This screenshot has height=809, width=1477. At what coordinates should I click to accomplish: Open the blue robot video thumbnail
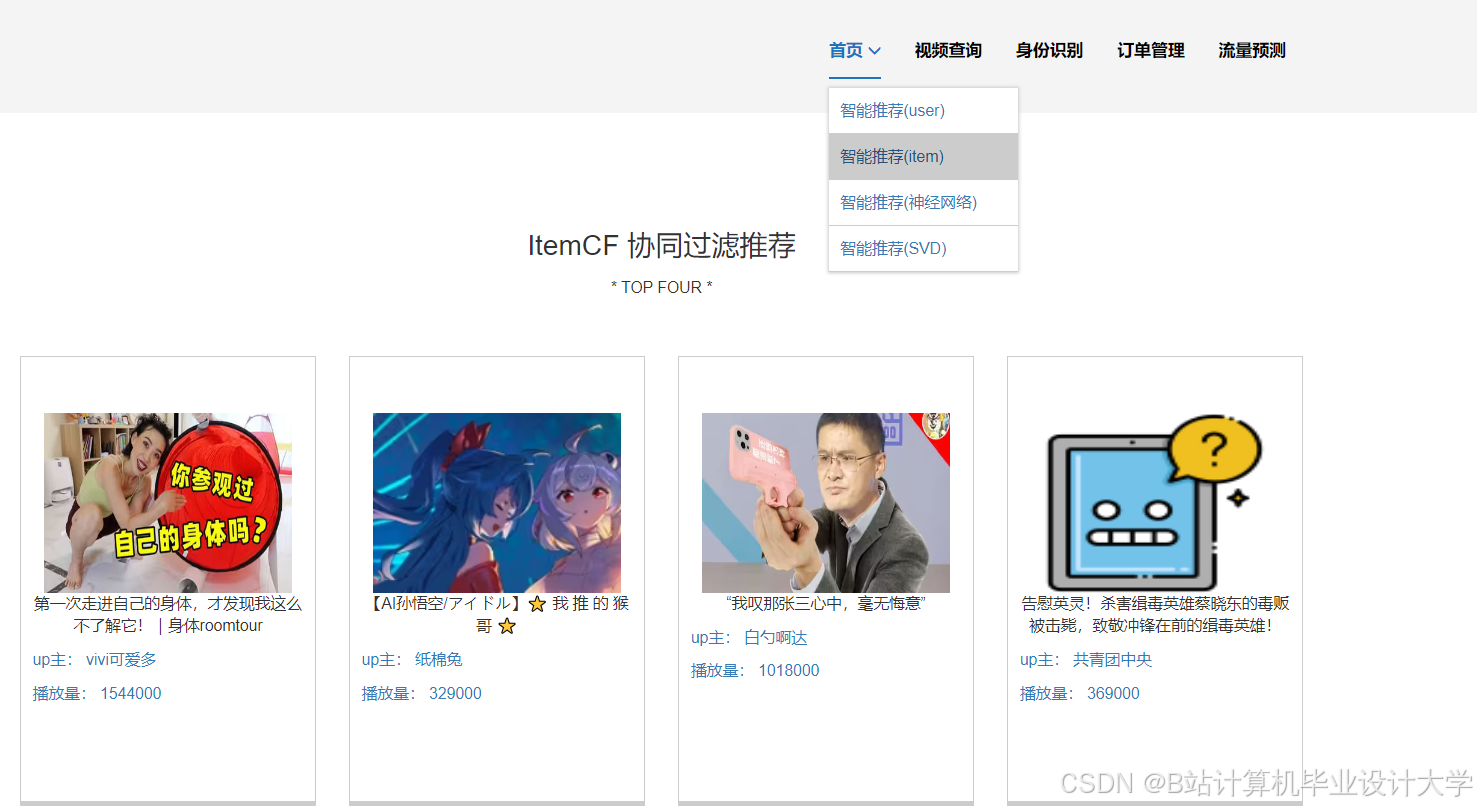point(1154,503)
